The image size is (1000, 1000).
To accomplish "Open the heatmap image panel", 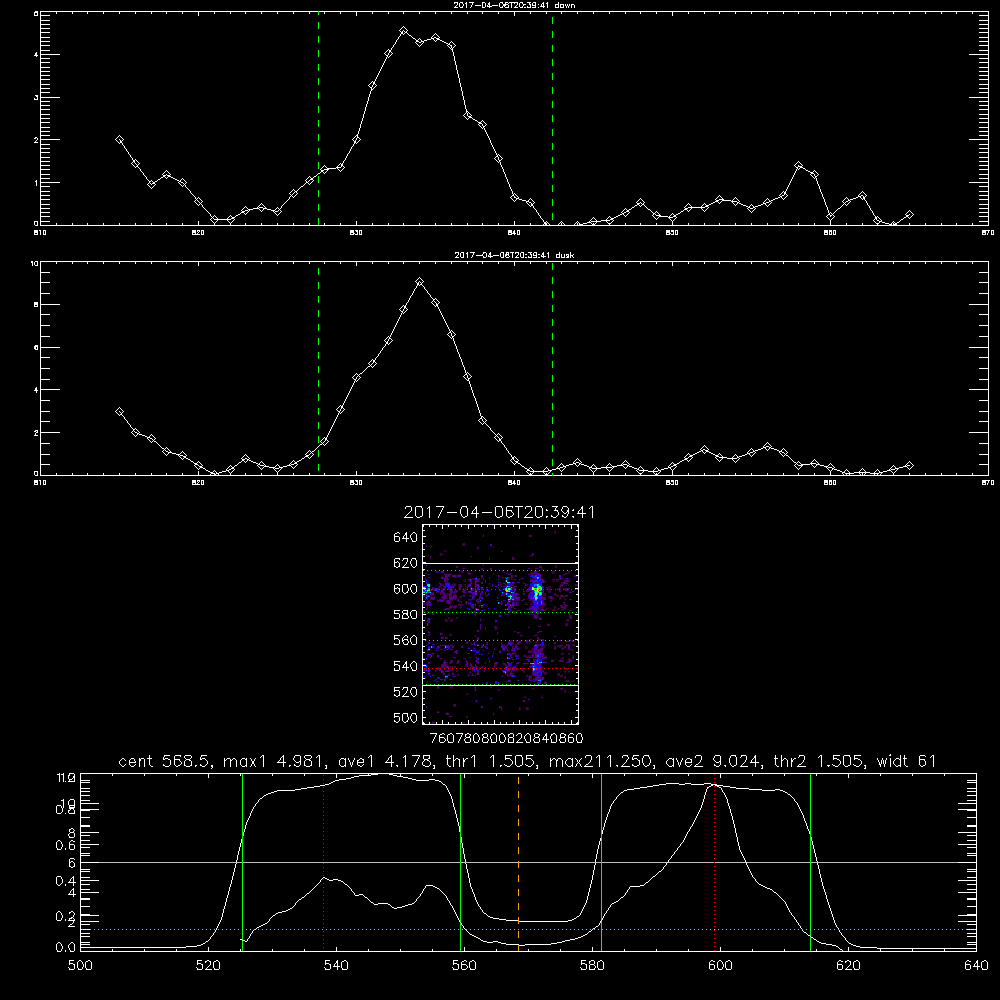I will [501, 624].
